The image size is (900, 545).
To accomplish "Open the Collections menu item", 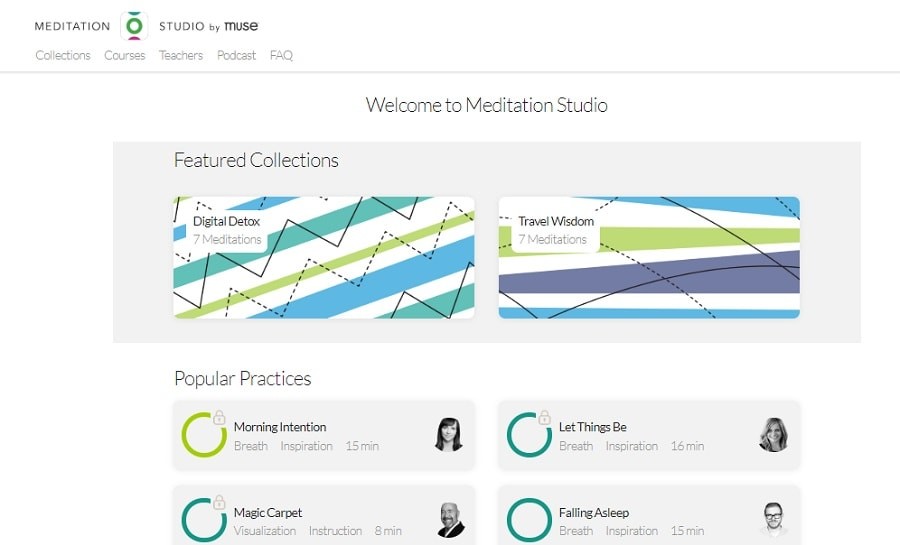I will [63, 55].
